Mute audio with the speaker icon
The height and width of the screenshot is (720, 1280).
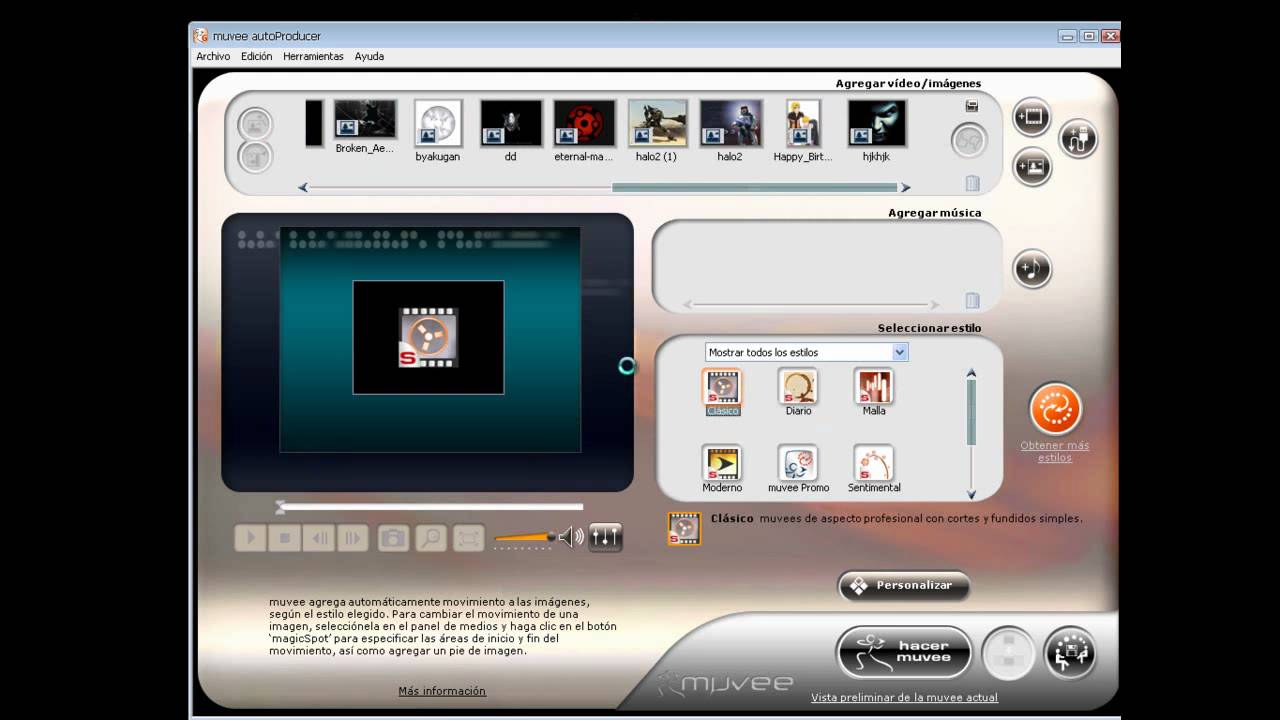click(x=571, y=538)
